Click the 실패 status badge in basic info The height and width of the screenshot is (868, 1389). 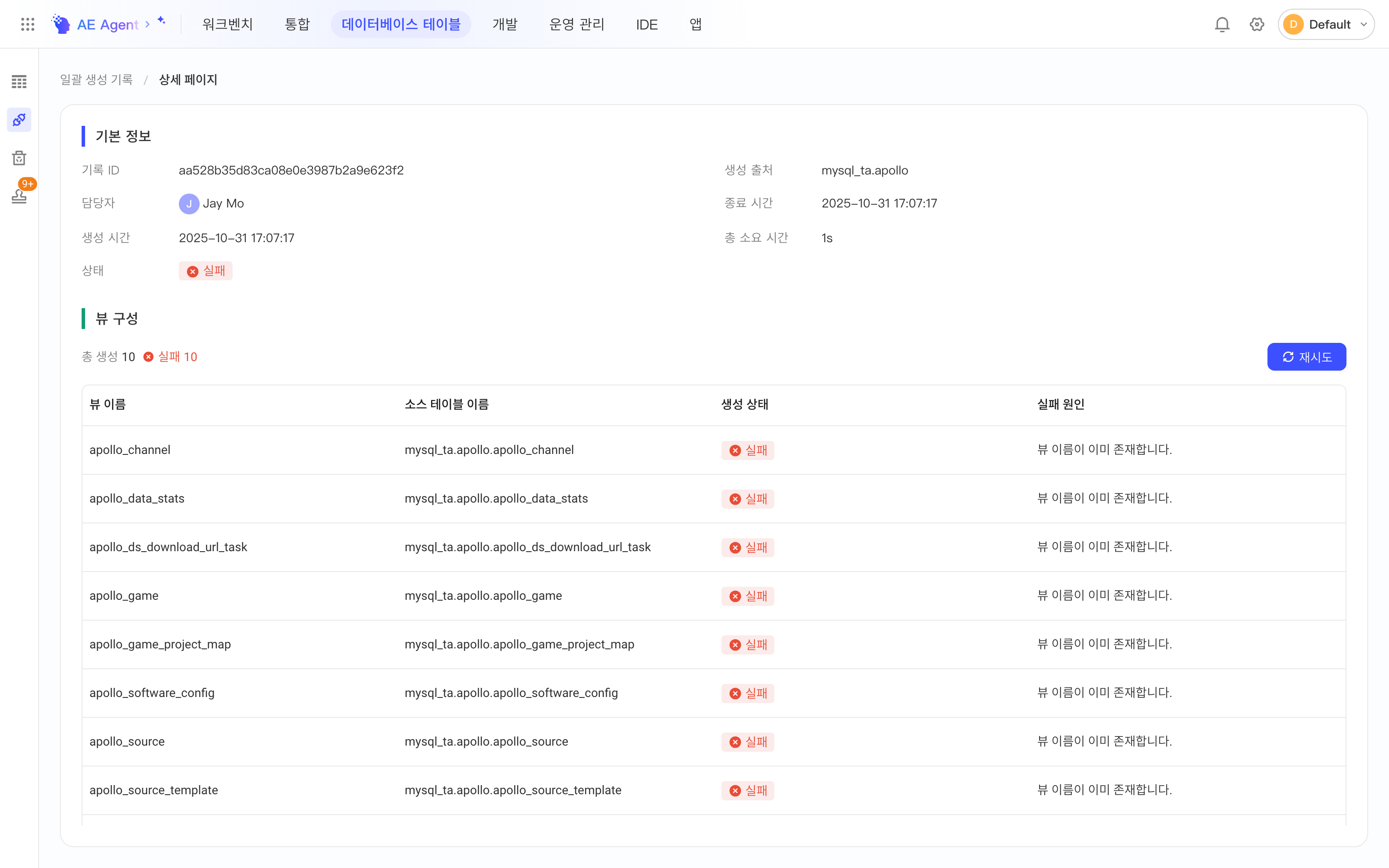pyautogui.click(x=205, y=270)
